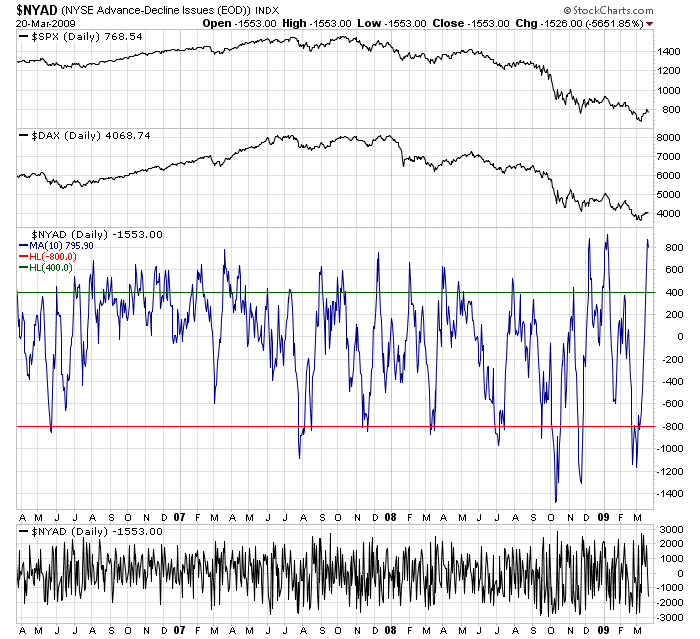This screenshot has width=700, height=639.
Task: Click the 09 year marker on middle axis
Action: coord(603,517)
